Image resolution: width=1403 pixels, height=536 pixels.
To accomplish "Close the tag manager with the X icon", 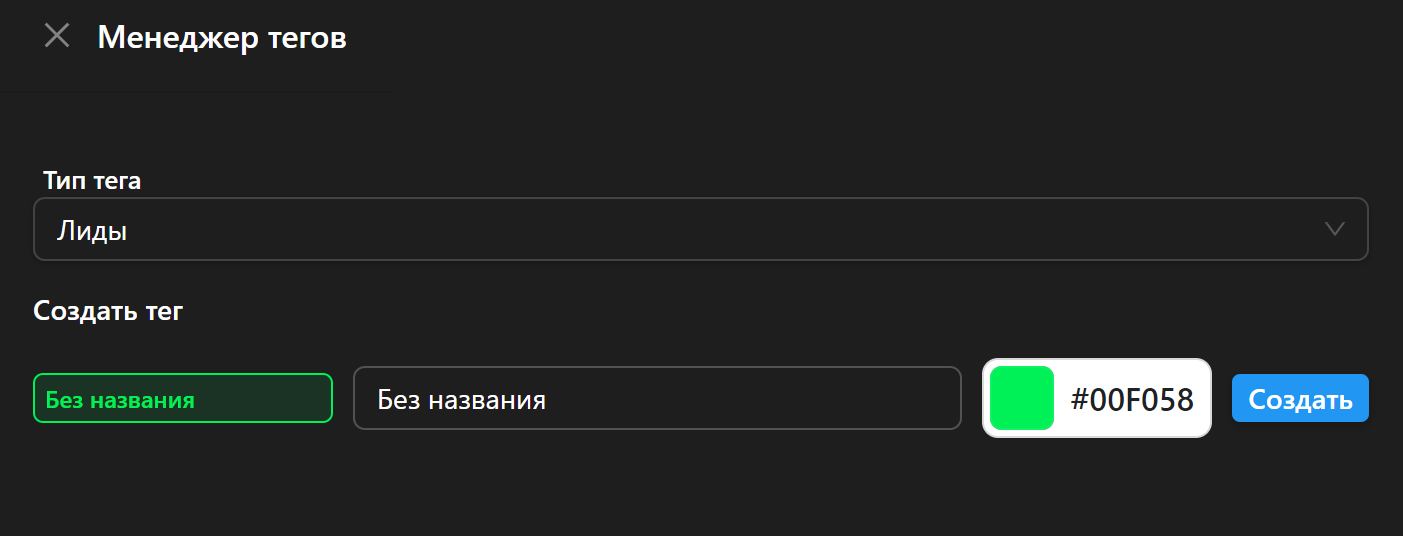I will (57, 37).
